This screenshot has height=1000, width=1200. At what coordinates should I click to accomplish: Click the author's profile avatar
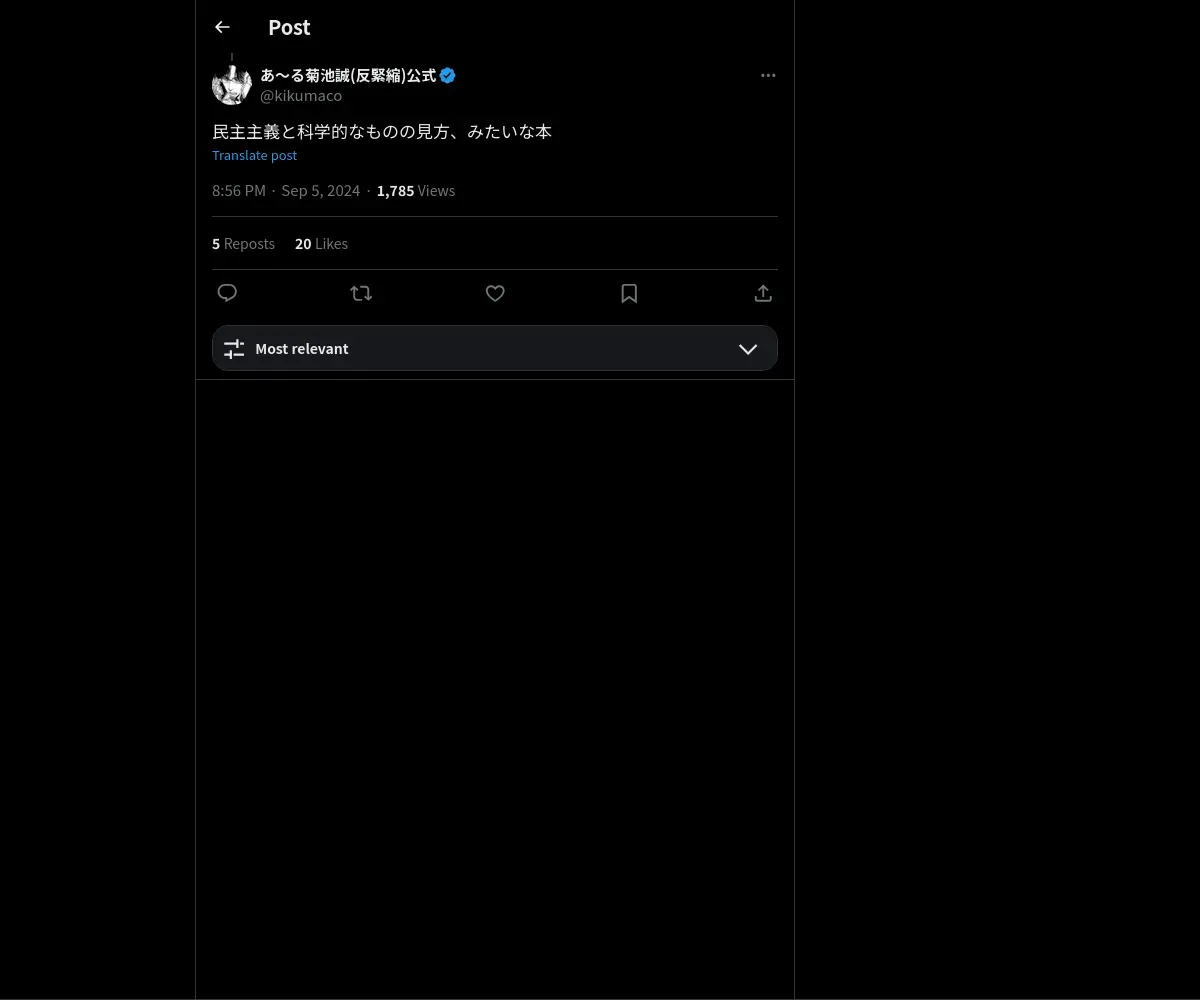click(232, 85)
